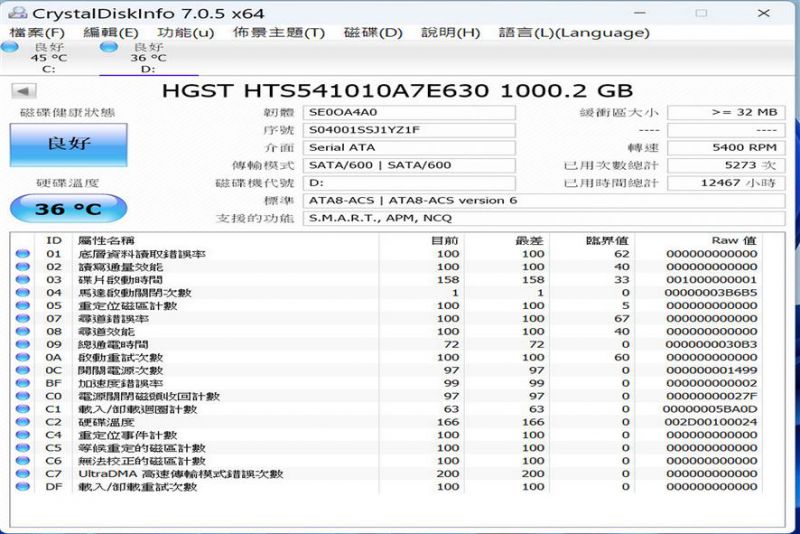Click the ATA8-ACS standard field

click(x=544, y=200)
